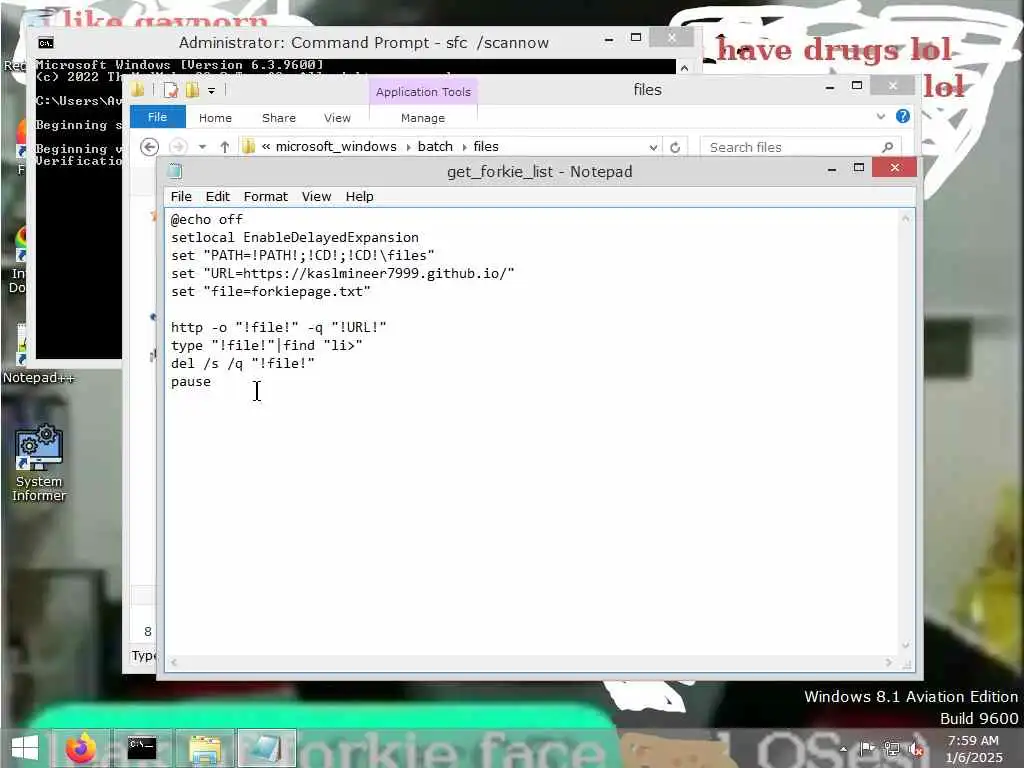Open the Notepad View menu
Screen dimensions: 1024x768
(316, 197)
